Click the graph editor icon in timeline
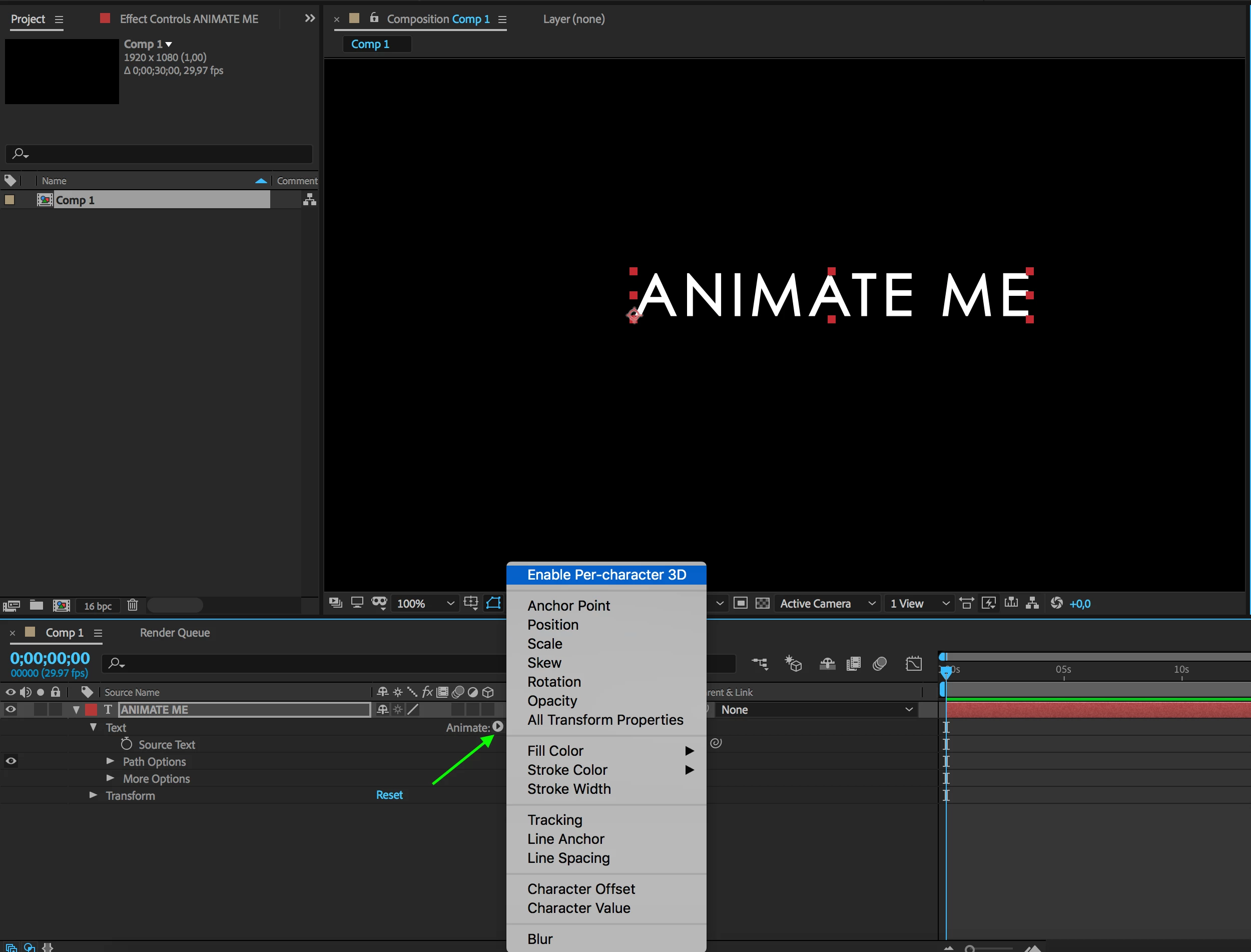 913,664
